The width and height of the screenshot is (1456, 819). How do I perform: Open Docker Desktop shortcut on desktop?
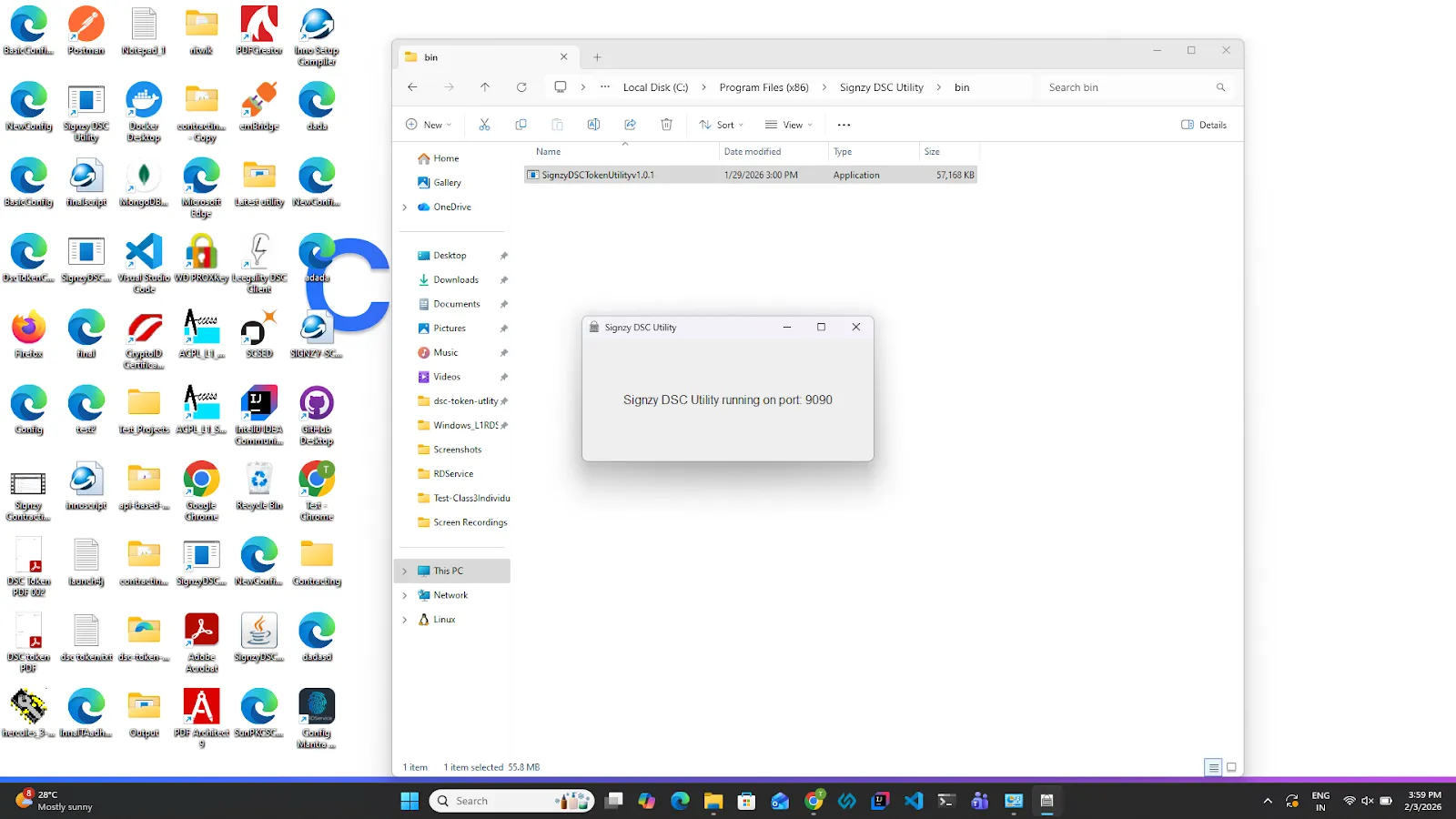tap(144, 112)
